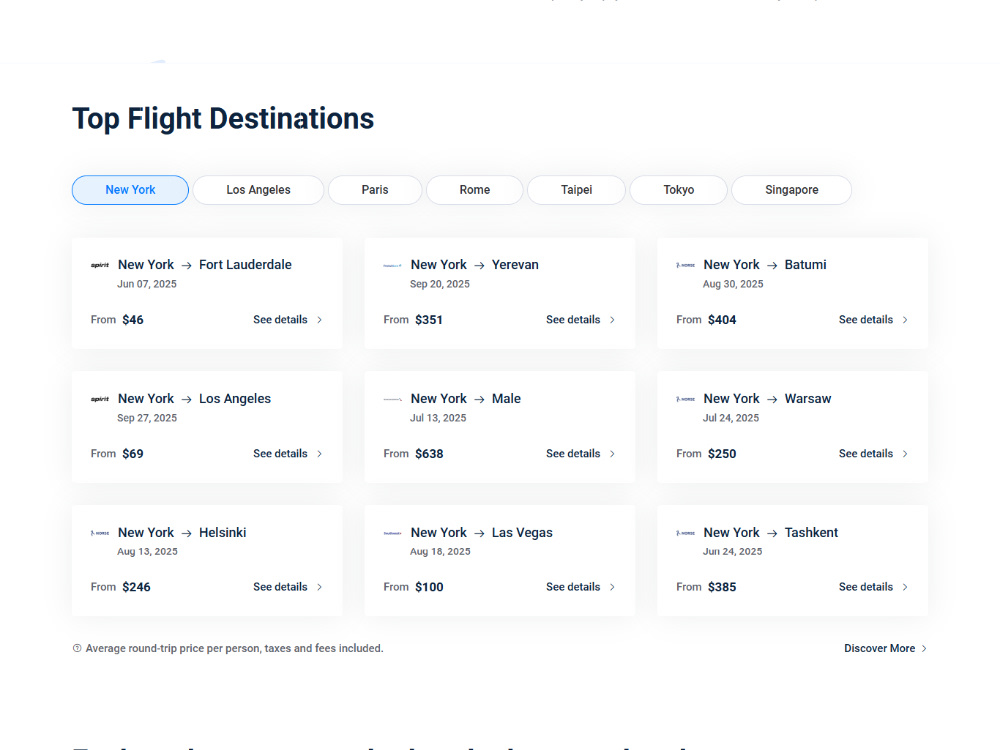Click the Spirit logo on Fort Lauderdale card
1000x750 pixels.
pos(100,265)
